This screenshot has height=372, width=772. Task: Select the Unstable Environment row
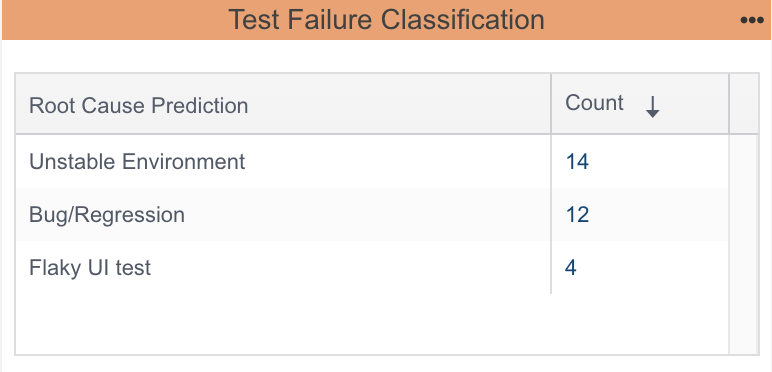(x=372, y=161)
